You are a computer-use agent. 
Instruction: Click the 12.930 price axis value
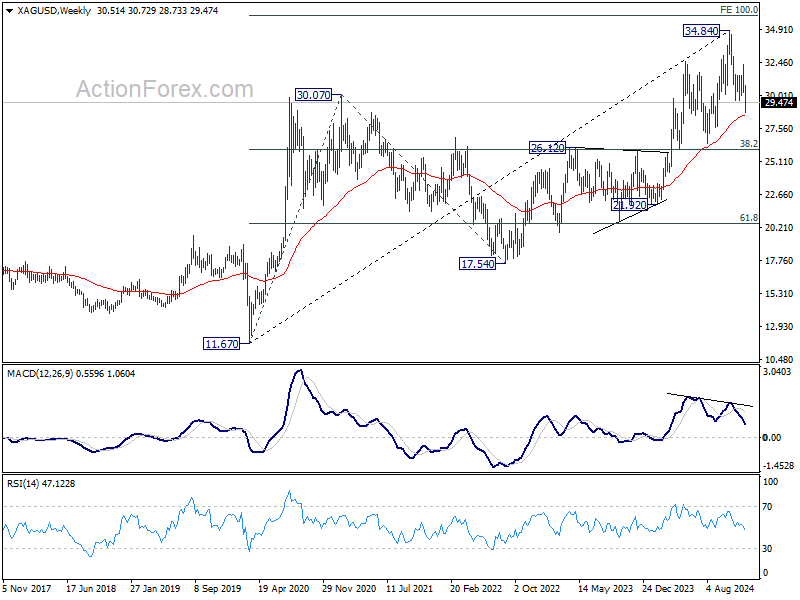[779, 327]
